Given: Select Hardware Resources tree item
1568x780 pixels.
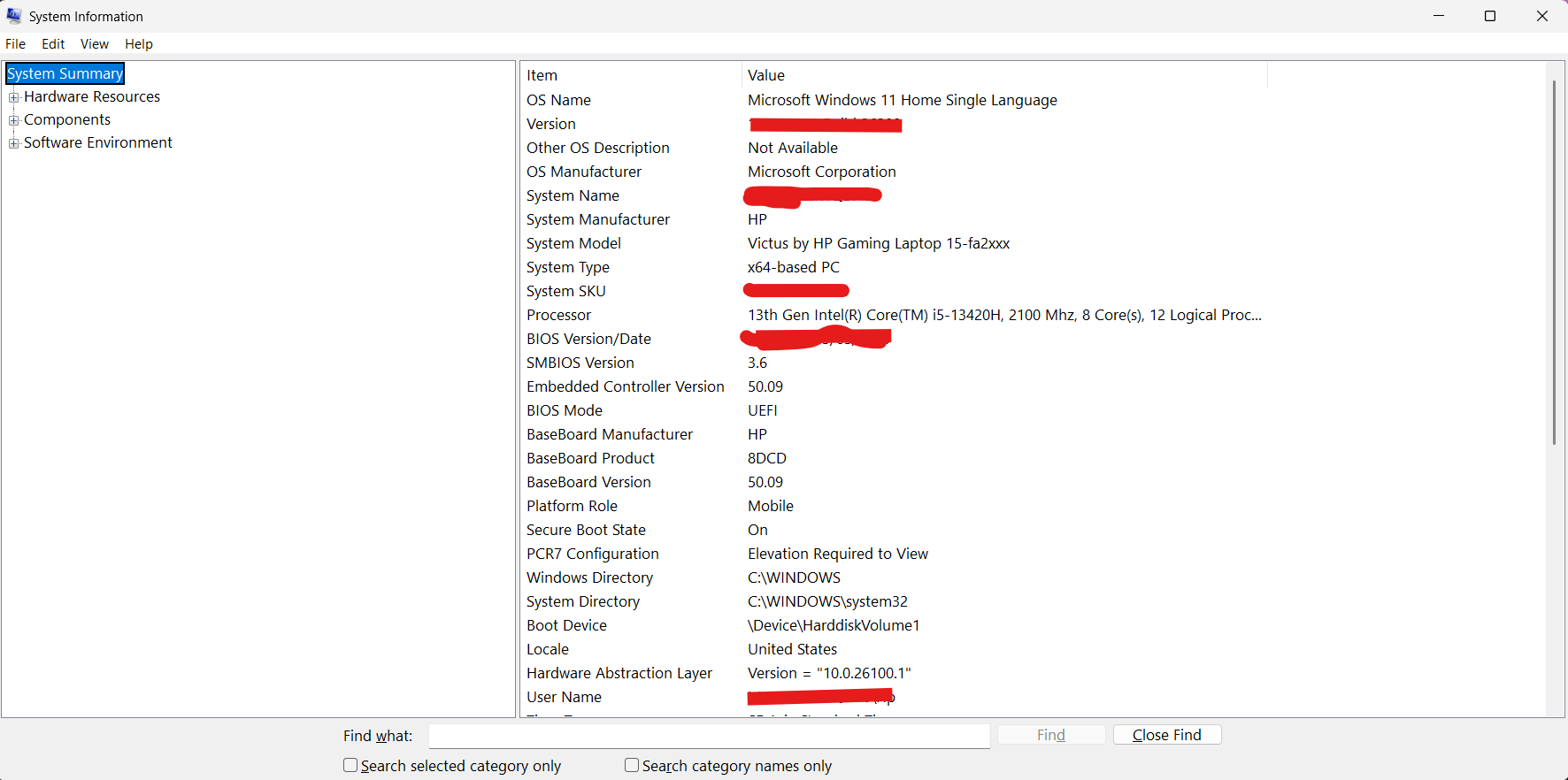Looking at the screenshot, I should tap(92, 96).
